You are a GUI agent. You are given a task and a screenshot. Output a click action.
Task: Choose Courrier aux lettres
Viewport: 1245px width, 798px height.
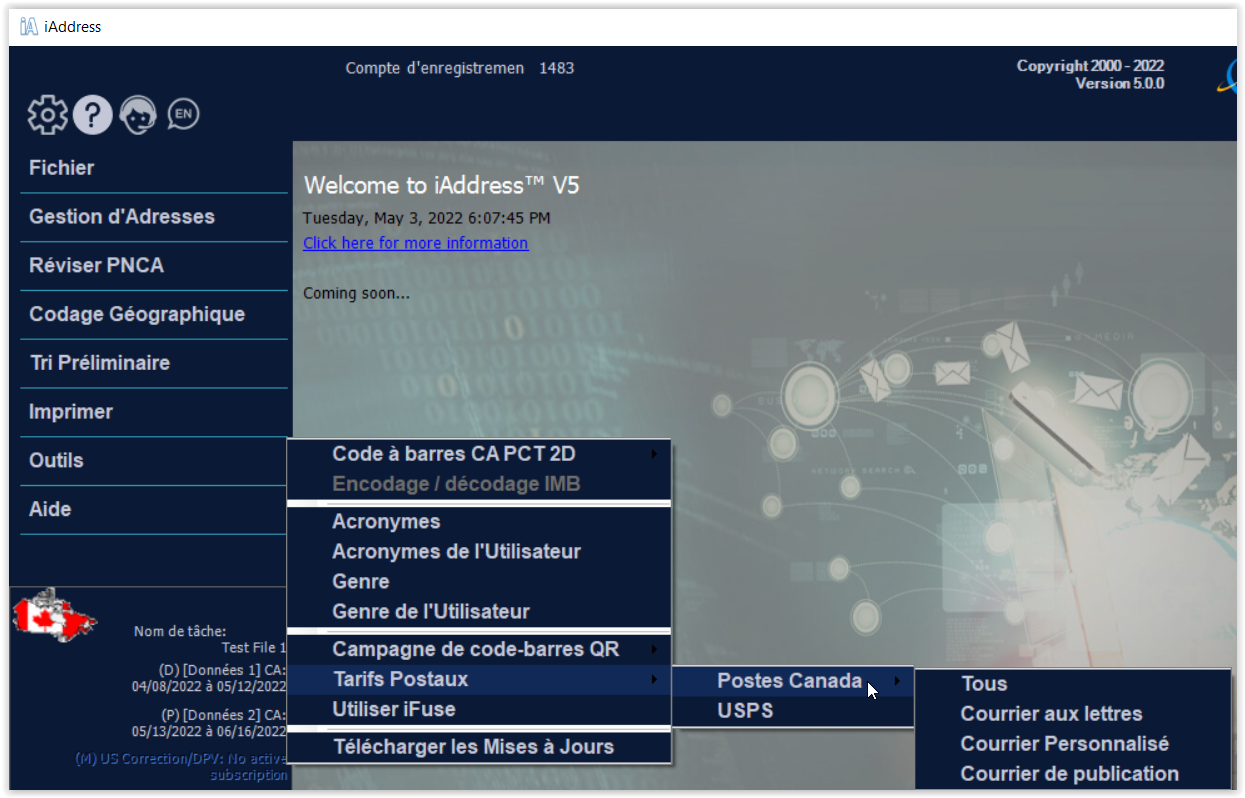point(1073,714)
